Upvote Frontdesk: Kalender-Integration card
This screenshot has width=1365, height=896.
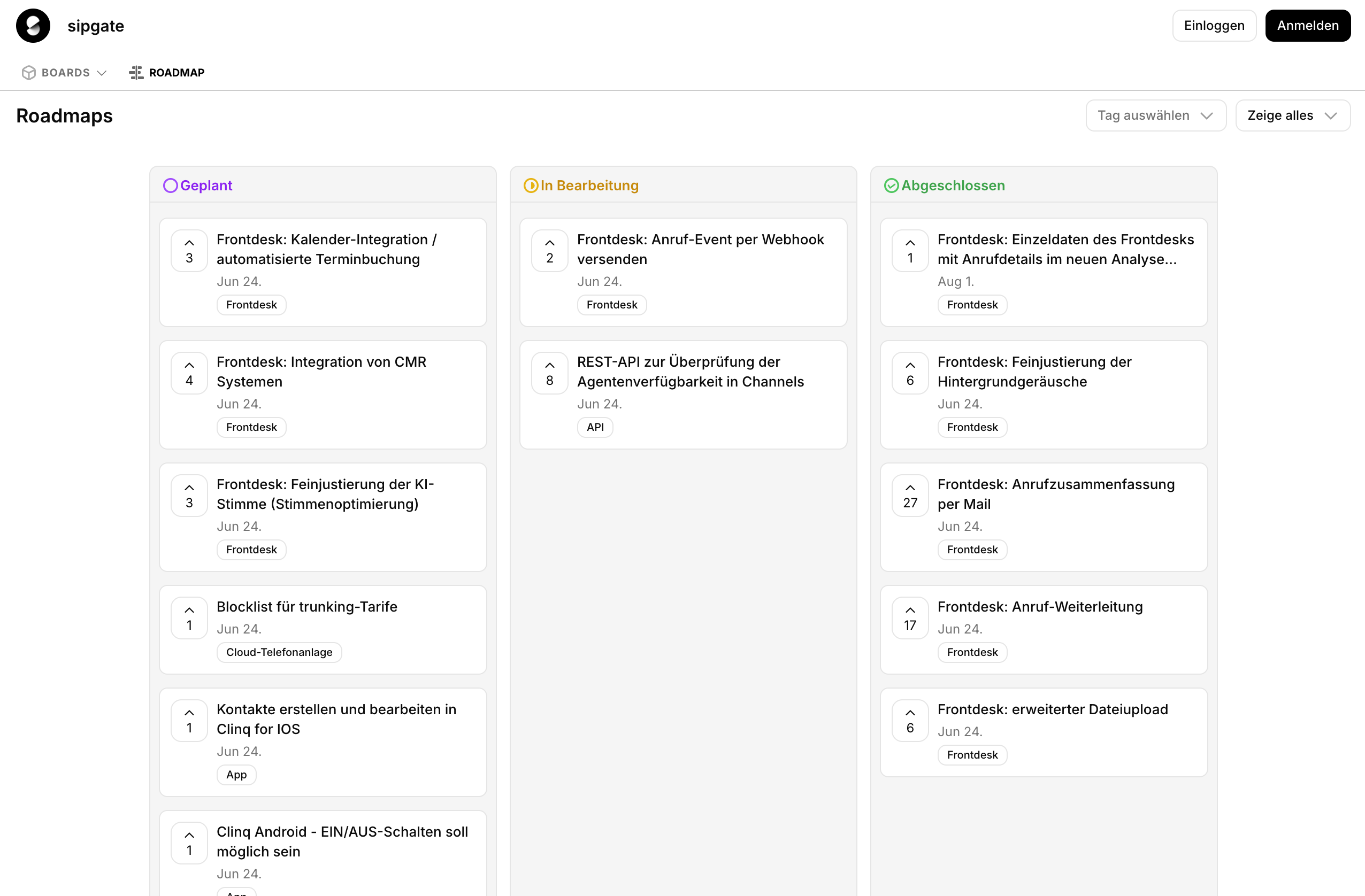(x=189, y=251)
